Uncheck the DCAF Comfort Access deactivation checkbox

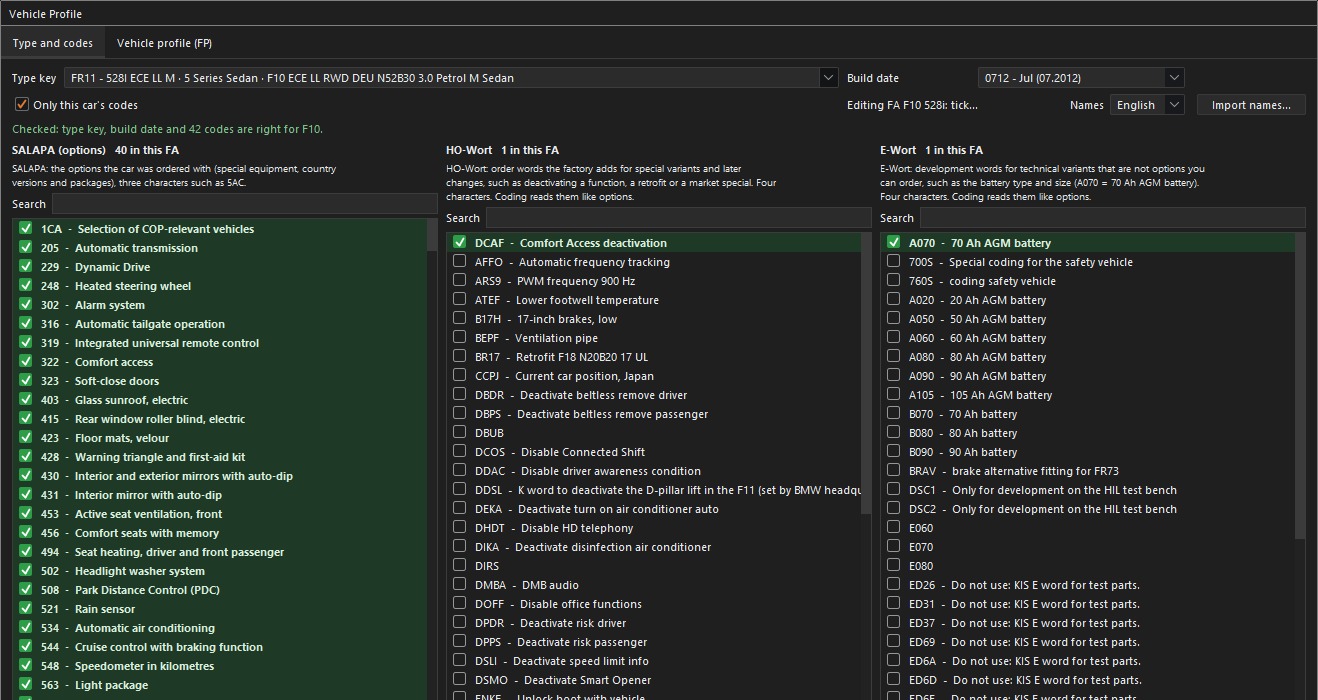460,243
